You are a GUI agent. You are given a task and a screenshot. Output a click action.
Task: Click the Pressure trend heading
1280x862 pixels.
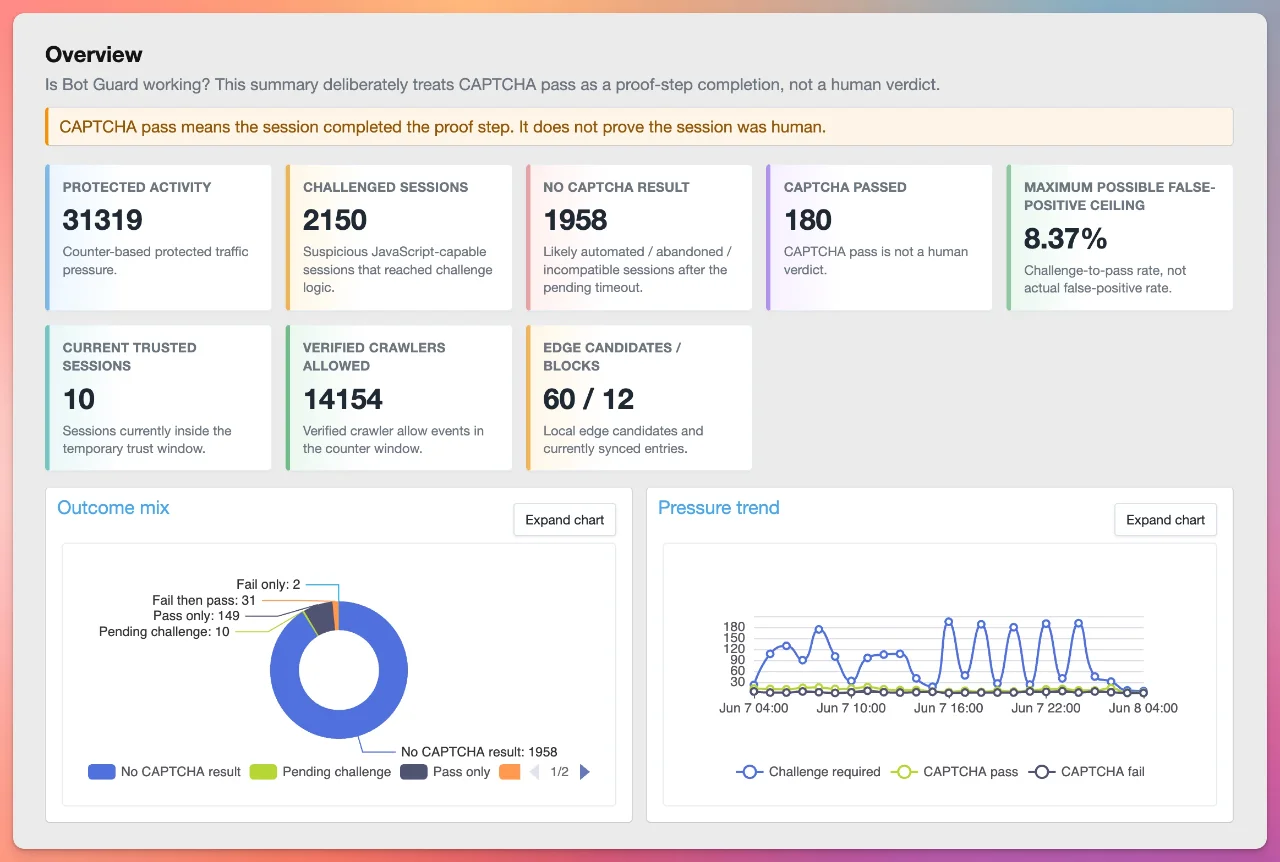click(x=719, y=507)
